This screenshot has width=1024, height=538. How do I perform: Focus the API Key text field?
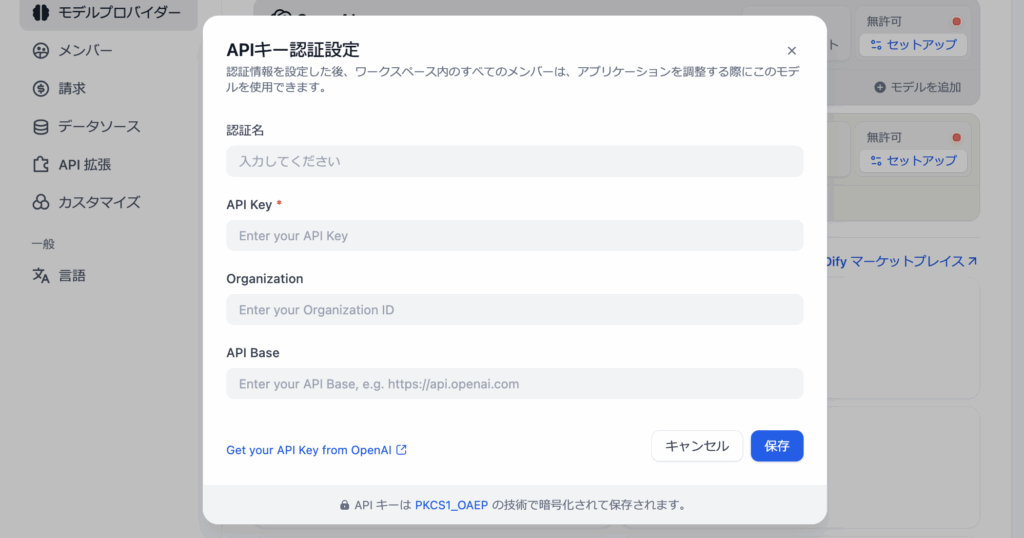[x=514, y=236]
